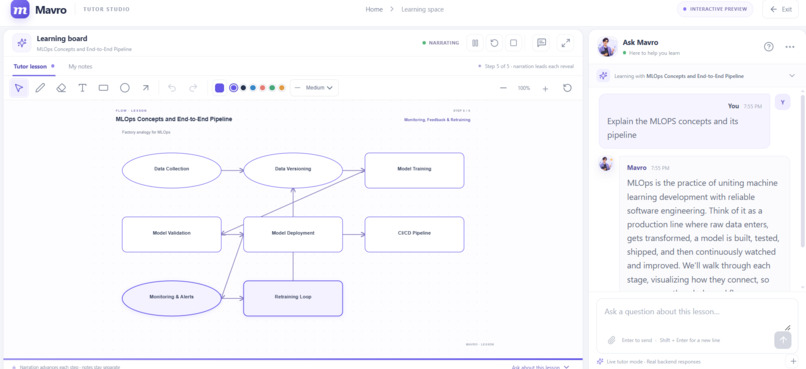Screen dimensions: 806x369
Task: Open the help question mark icon
Action: (x=768, y=47)
